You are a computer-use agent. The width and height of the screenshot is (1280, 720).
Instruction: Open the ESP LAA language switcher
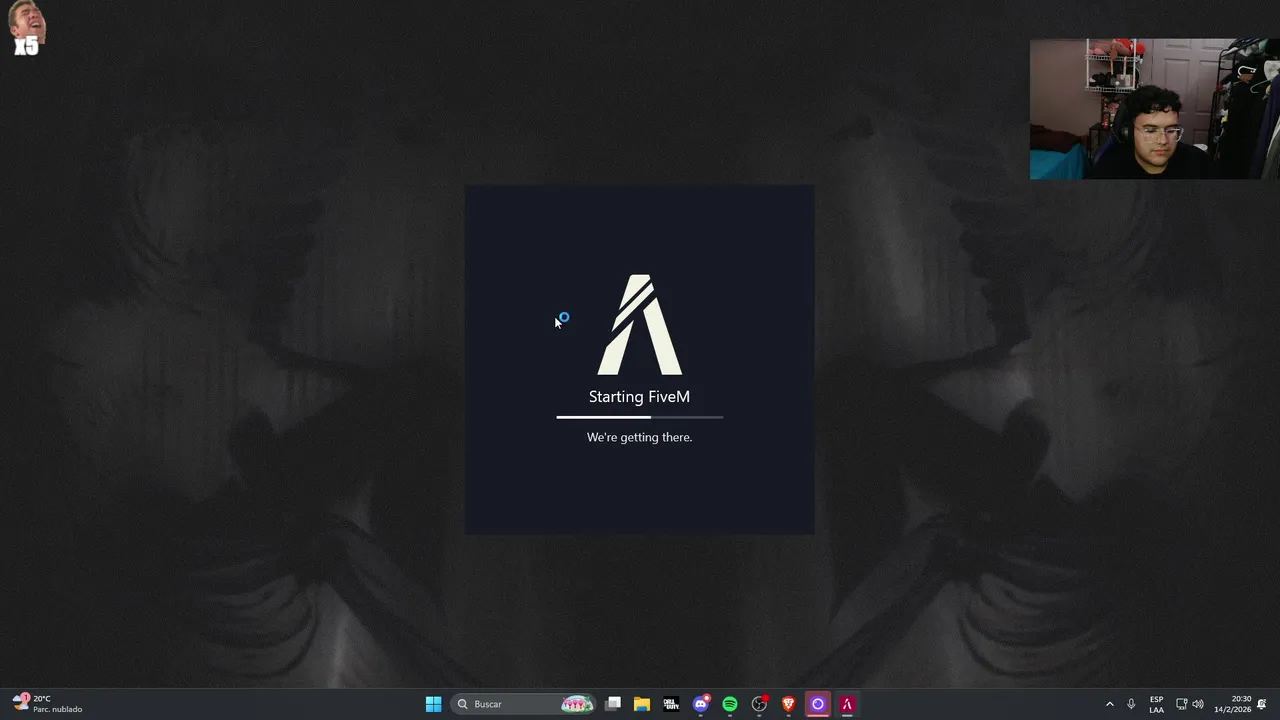1156,704
